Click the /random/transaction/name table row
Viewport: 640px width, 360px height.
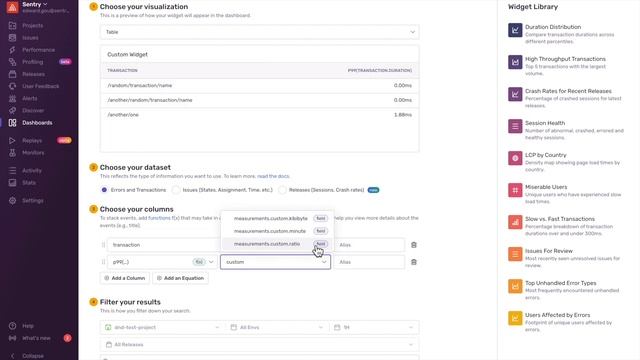(x=260, y=85)
